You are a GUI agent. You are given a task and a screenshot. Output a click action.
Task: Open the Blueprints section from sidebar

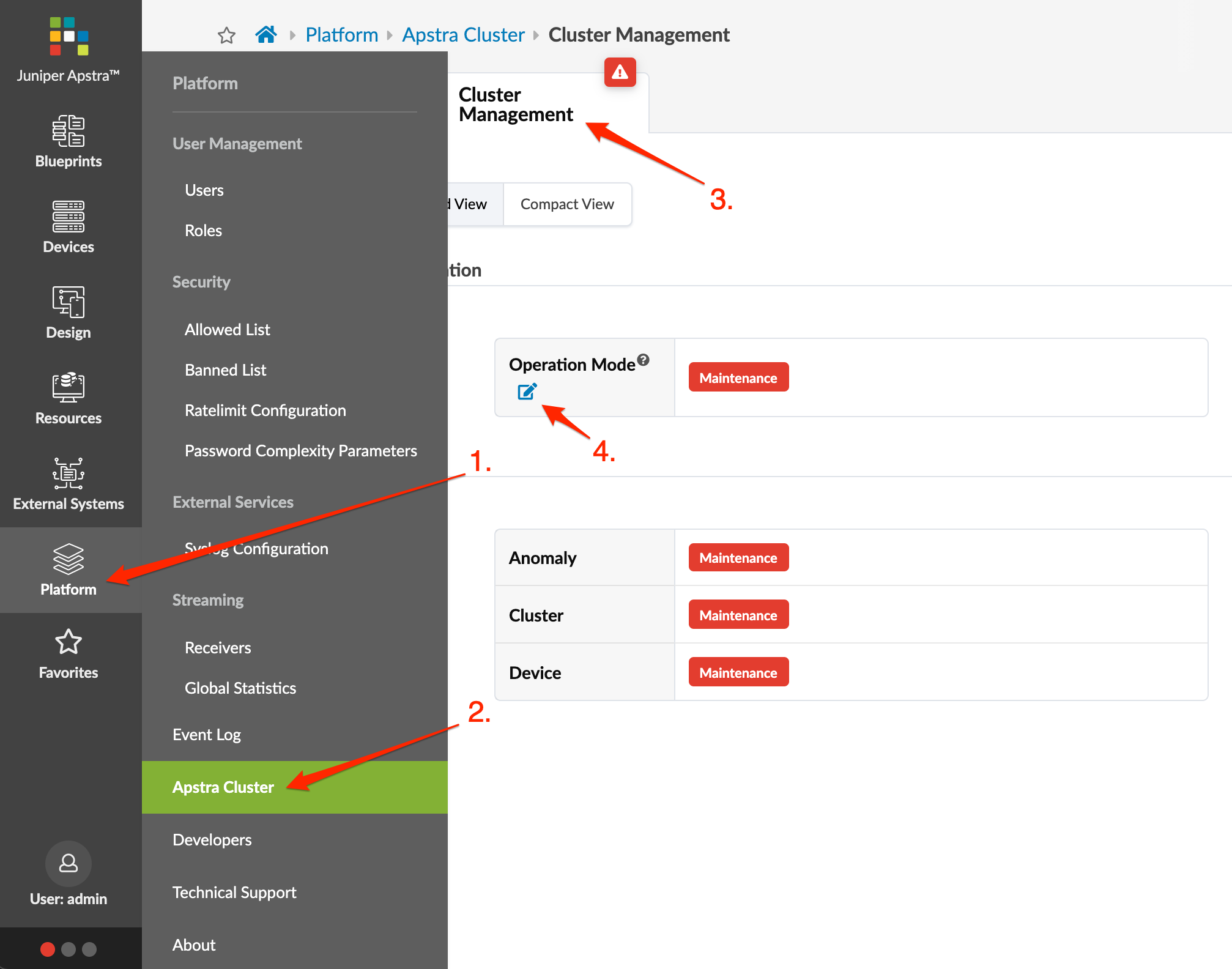click(x=68, y=142)
